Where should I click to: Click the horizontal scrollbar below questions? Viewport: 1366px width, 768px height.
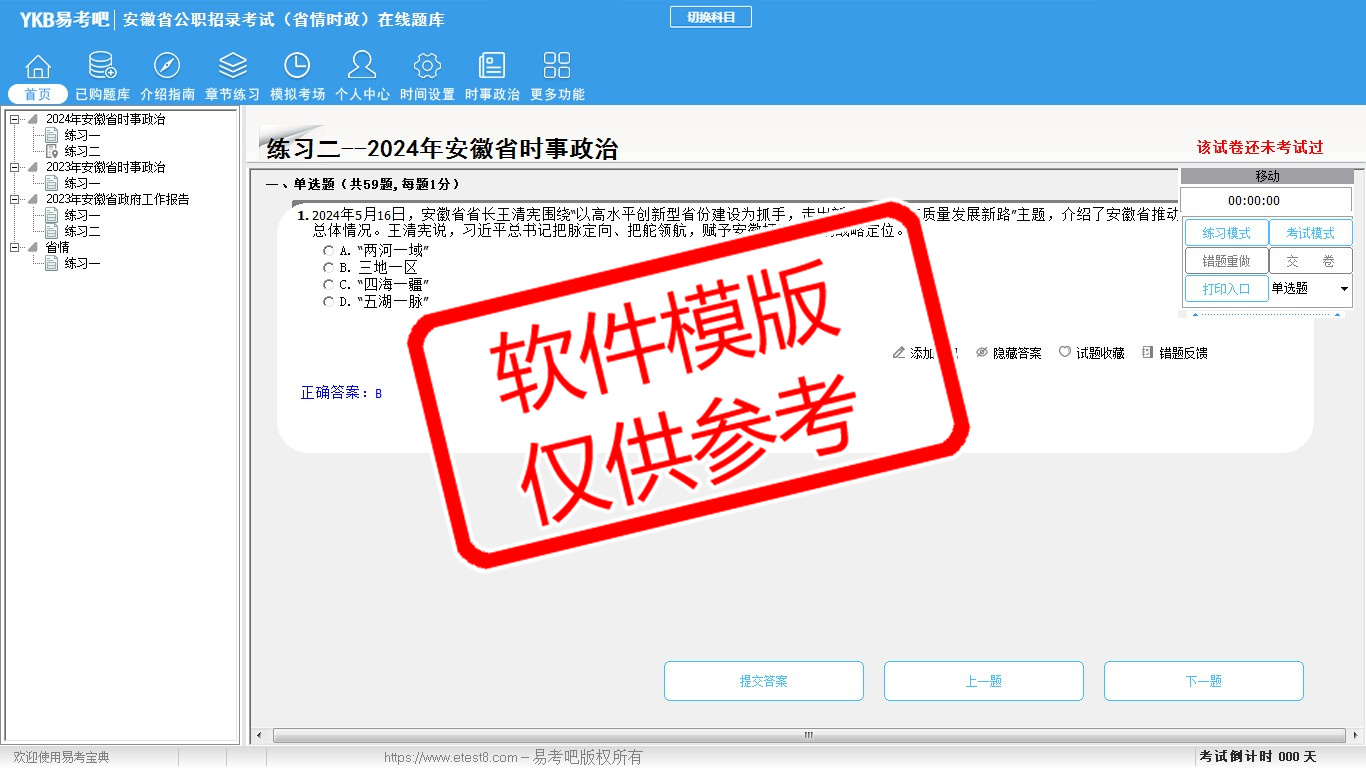point(808,735)
